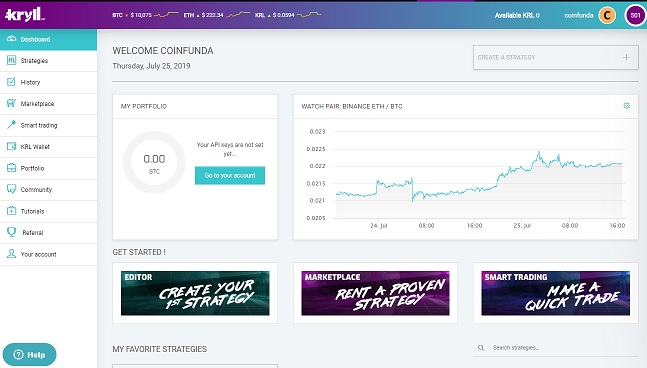
Task: Go to Strategies in the sidebar
Action: pyautogui.click(x=48, y=61)
